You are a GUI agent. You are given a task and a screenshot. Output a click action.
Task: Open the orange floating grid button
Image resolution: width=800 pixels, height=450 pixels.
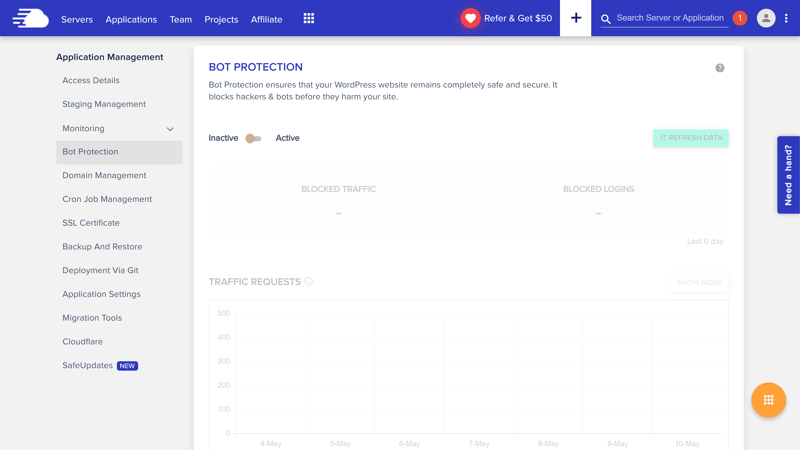coord(768,400)
